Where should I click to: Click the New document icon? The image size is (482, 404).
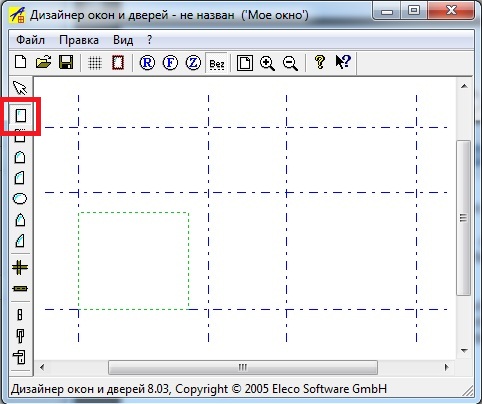pos(21,62)
